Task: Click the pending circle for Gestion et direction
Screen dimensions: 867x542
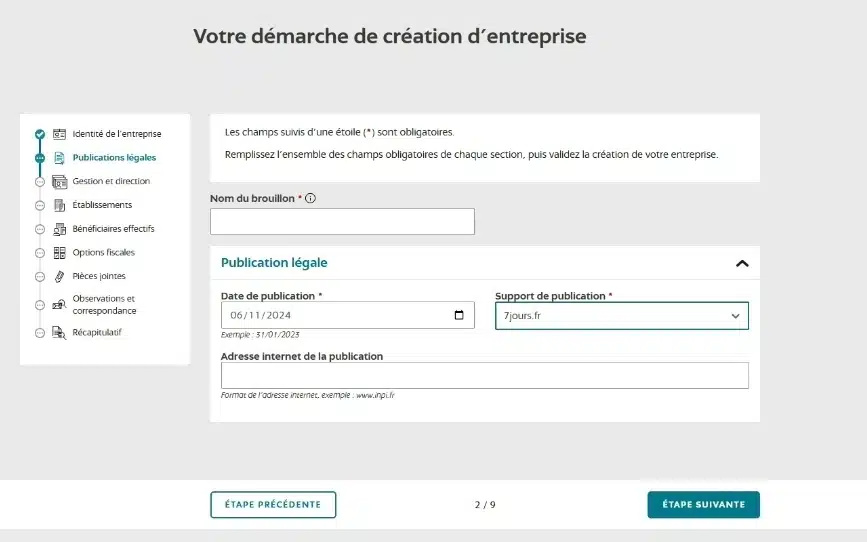Action: pos(40,181)
